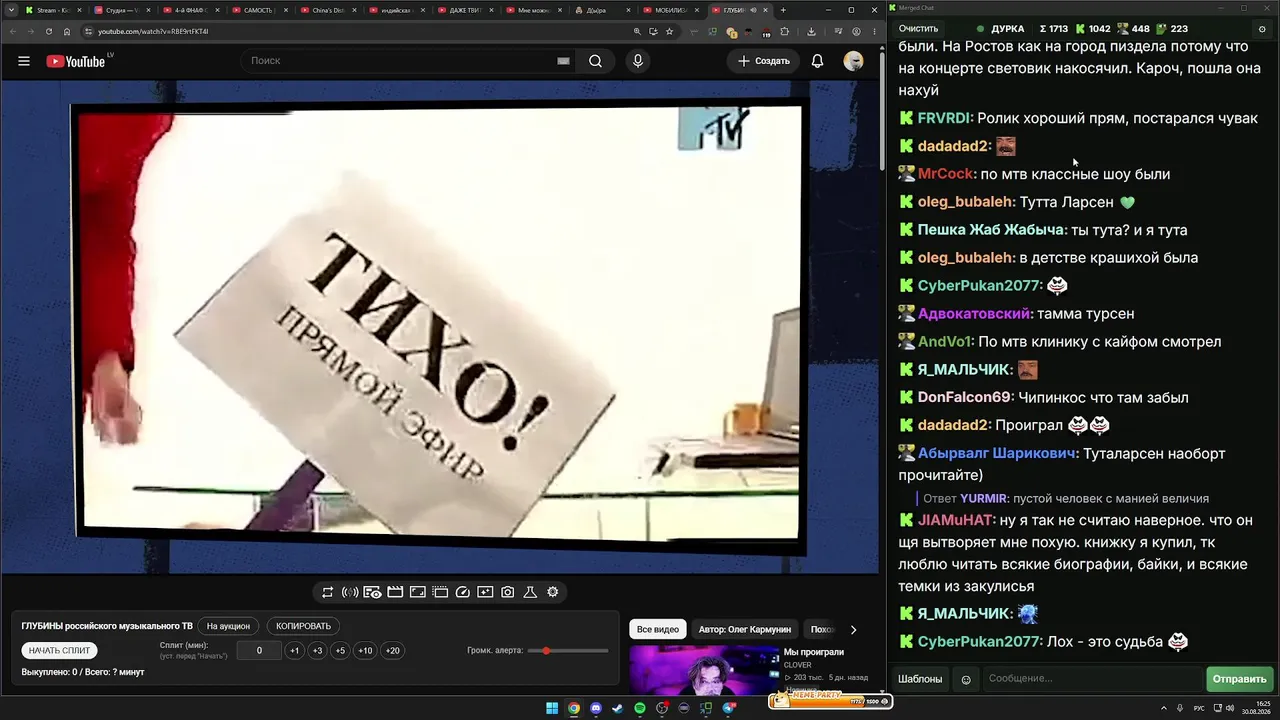Open the Chrome extensions puzzle icon
Image resolution: width=1280 pixels, height=720 pixels.
pos(783,31)
